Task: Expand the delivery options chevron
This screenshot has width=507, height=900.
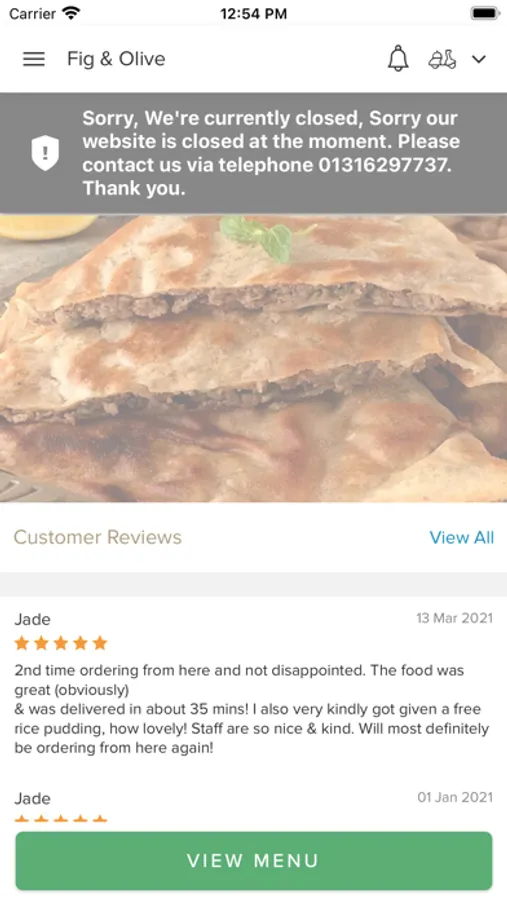Action: tap(479, 59)
